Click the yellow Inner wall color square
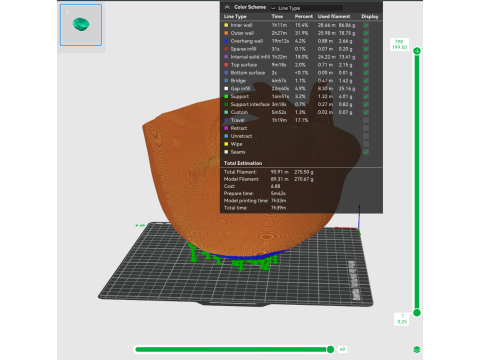 pos(226,25)
